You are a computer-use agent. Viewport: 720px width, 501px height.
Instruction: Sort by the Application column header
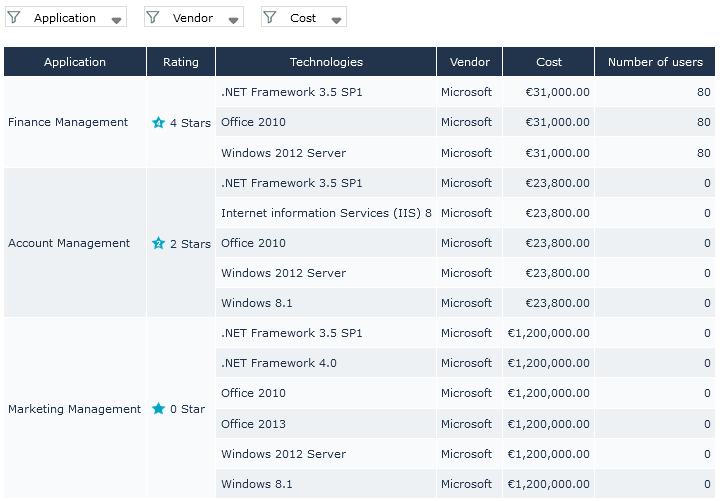pos(75,62)
